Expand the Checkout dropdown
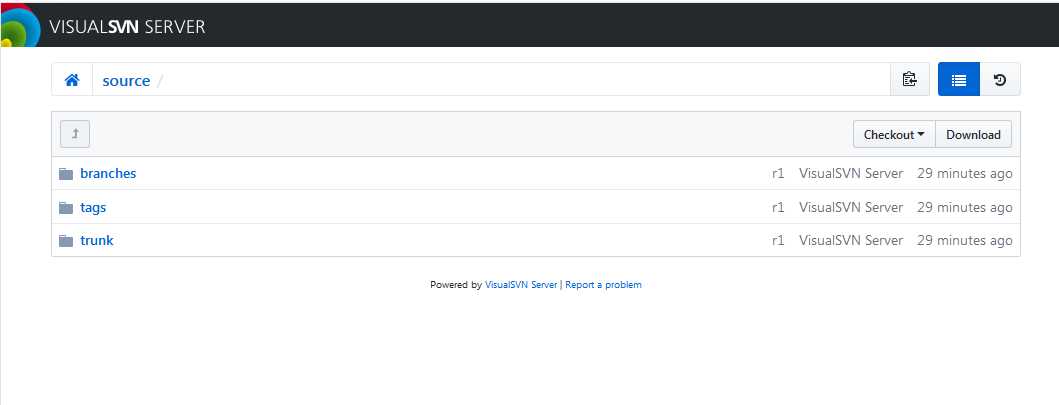1059x405 pixels. pos(894,134)
